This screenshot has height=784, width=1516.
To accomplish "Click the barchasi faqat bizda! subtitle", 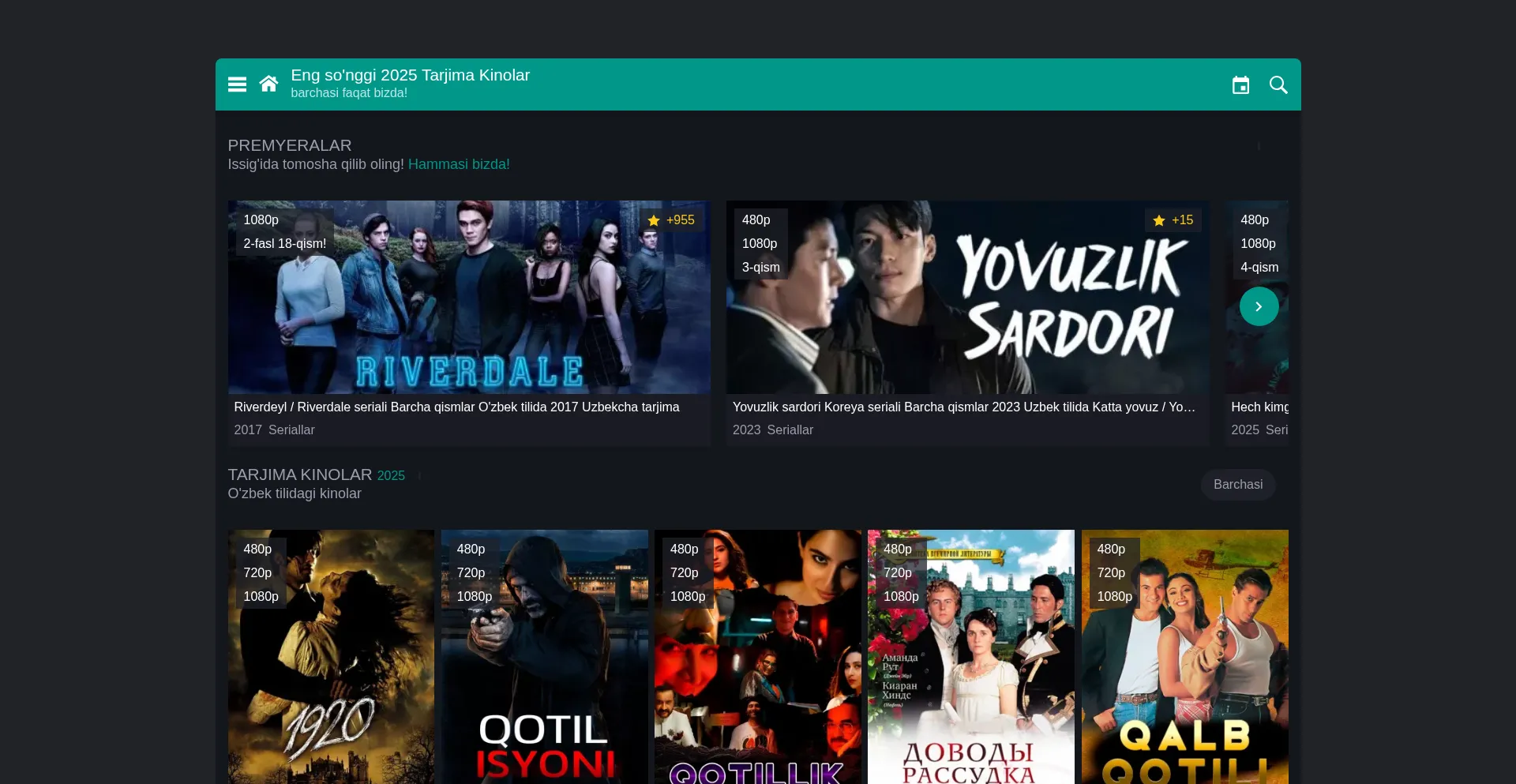I will [349, 92].
